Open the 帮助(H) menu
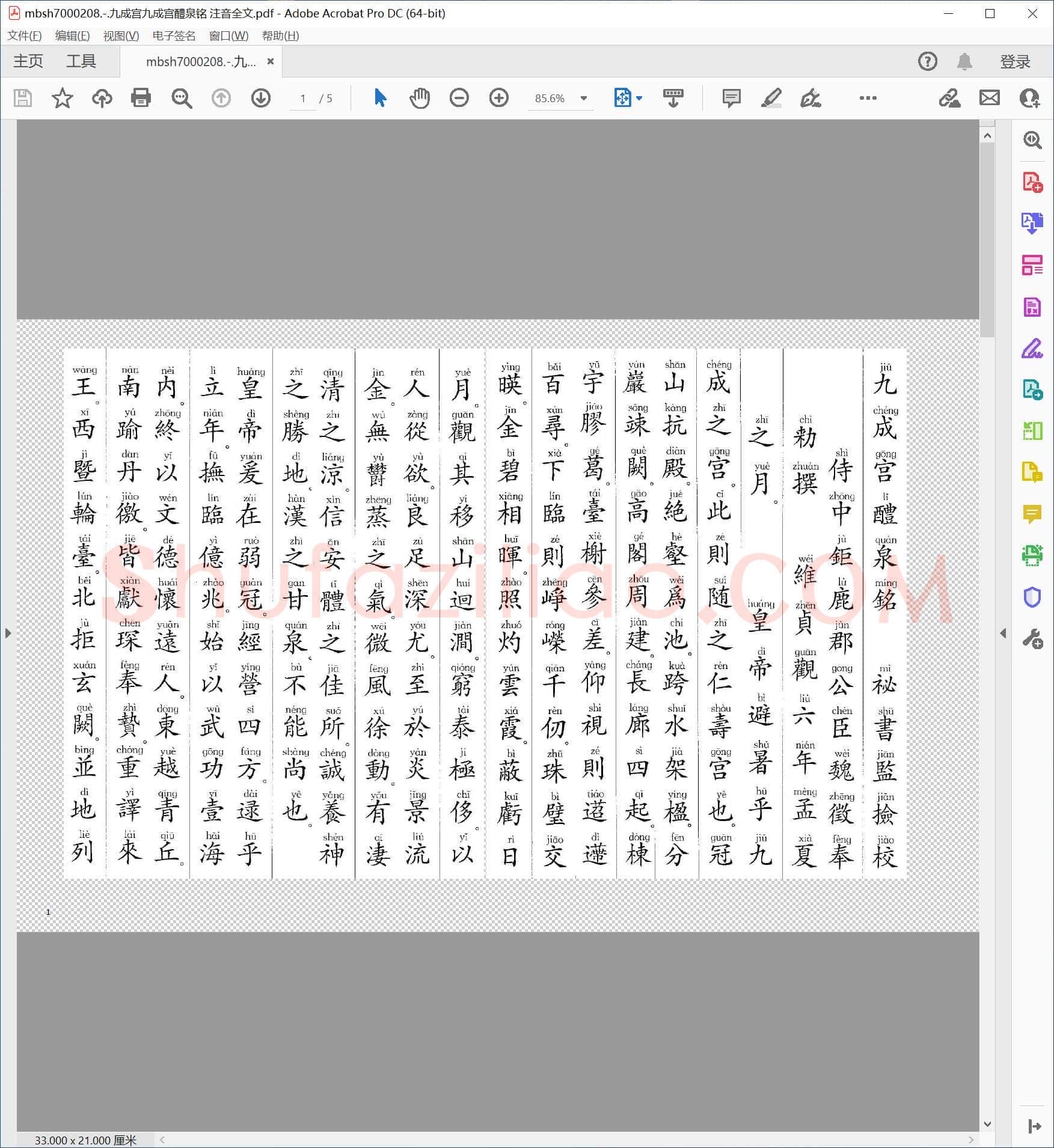The width and height of the screenshot is (1054, 1148). click(x=280, y=36)
